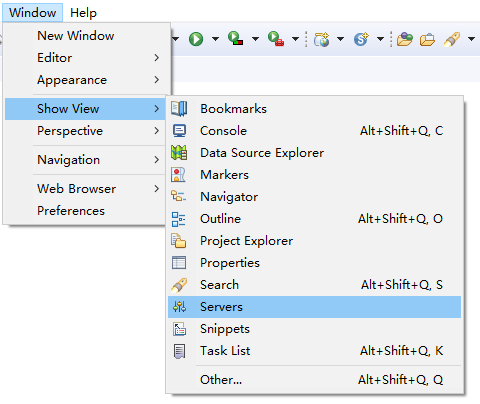Open the Window menu
This screenshot has width=480, height=404.
tap(32, 13)
